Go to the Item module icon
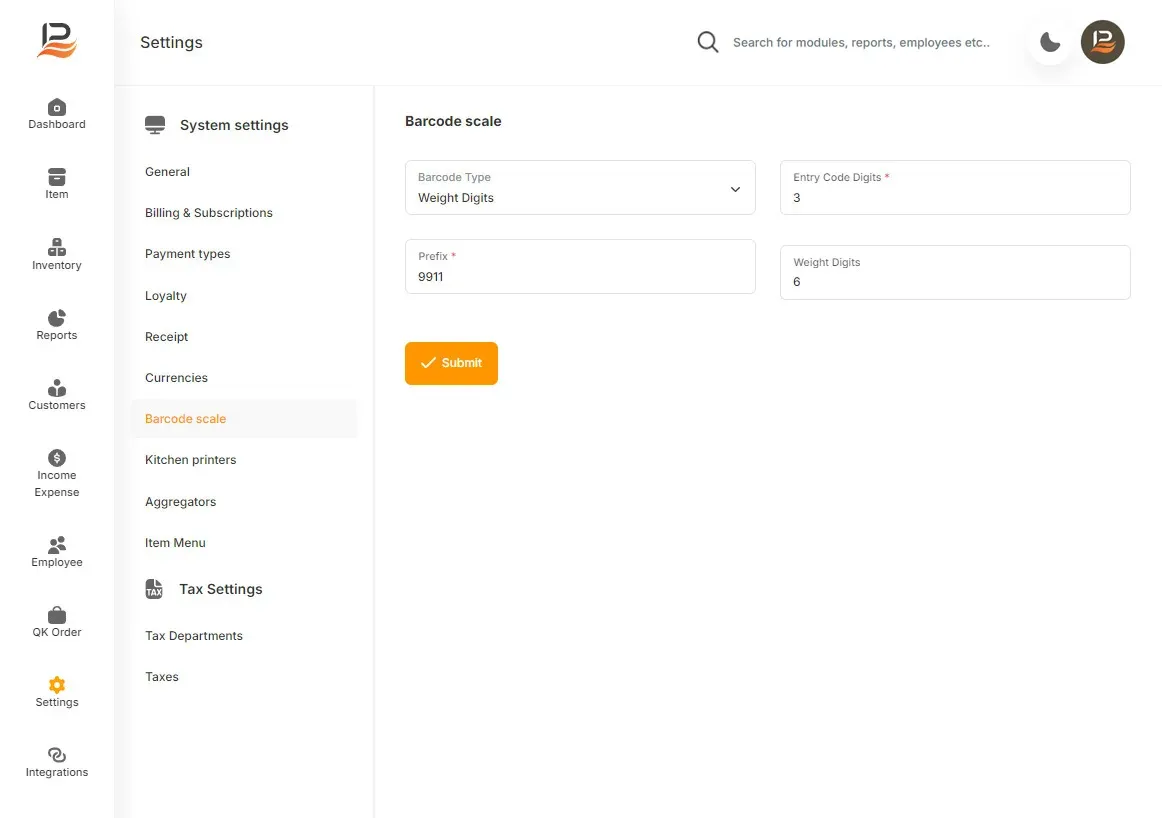1162x818 pixels. point(56,177)
